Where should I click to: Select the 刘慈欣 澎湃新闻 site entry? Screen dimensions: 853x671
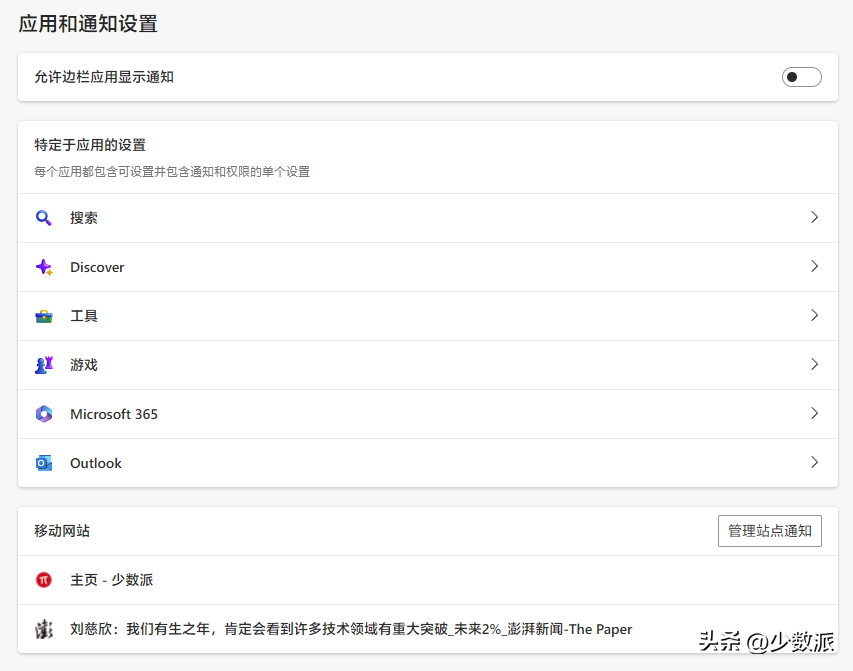428,629
